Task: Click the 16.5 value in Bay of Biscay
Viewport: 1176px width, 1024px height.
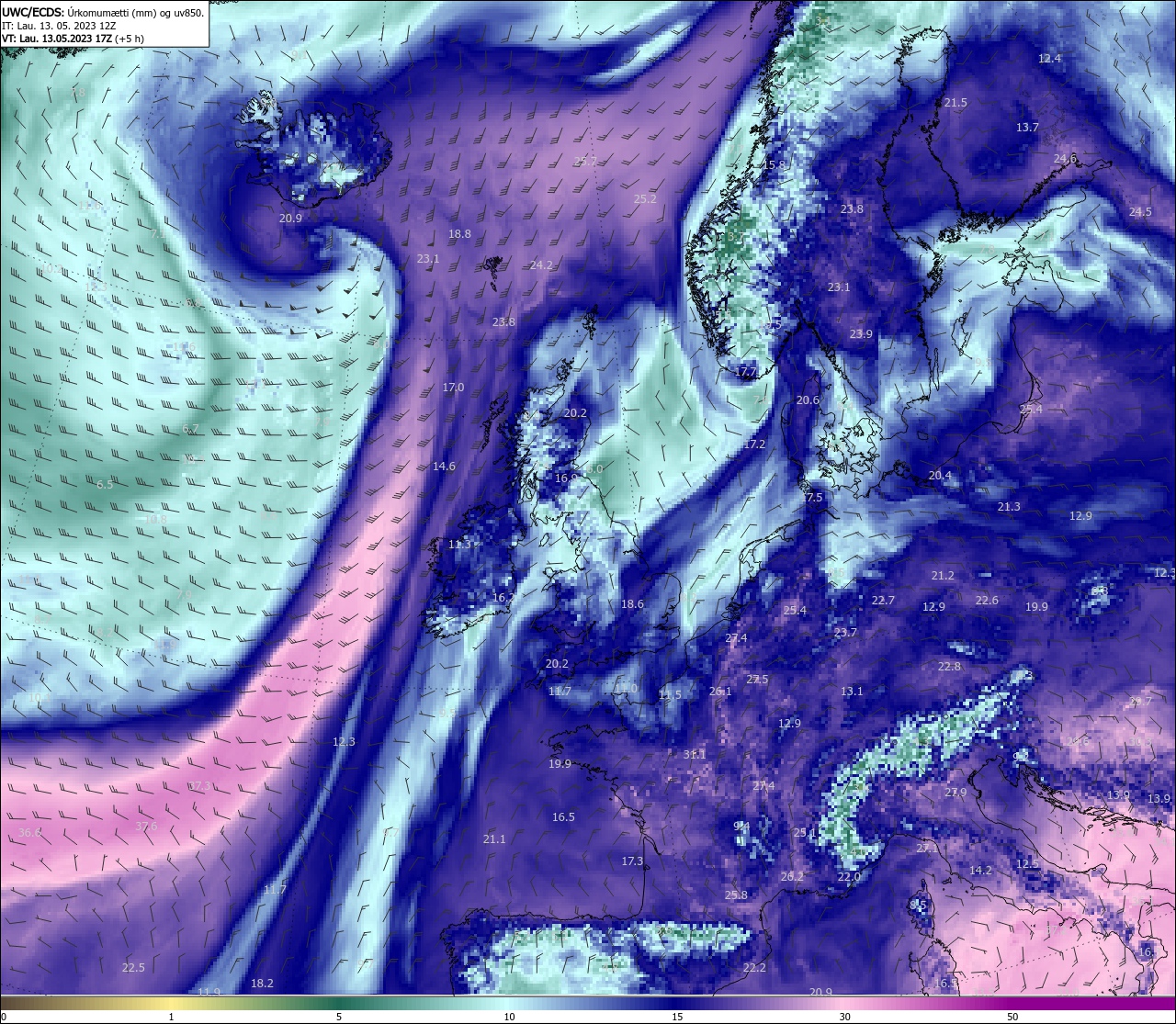Action: pyautogui.click(x=563, y=816)
